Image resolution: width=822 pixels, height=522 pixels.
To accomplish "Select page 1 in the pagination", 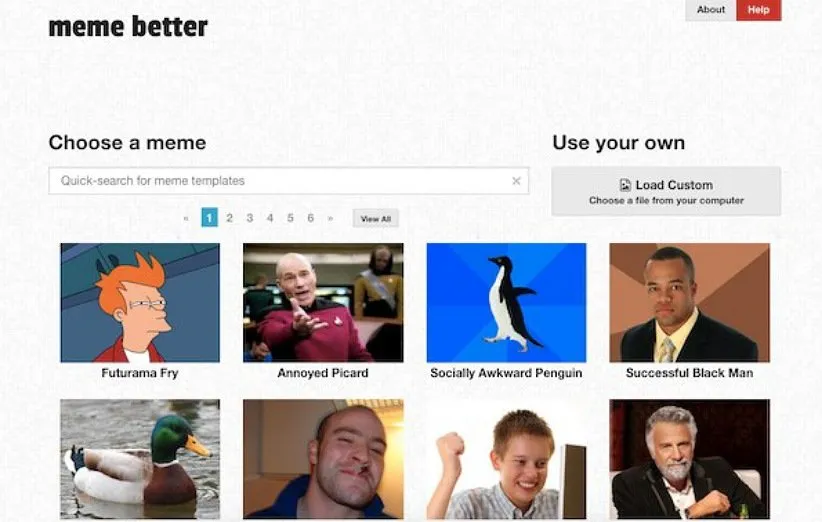I will point(209,218).
